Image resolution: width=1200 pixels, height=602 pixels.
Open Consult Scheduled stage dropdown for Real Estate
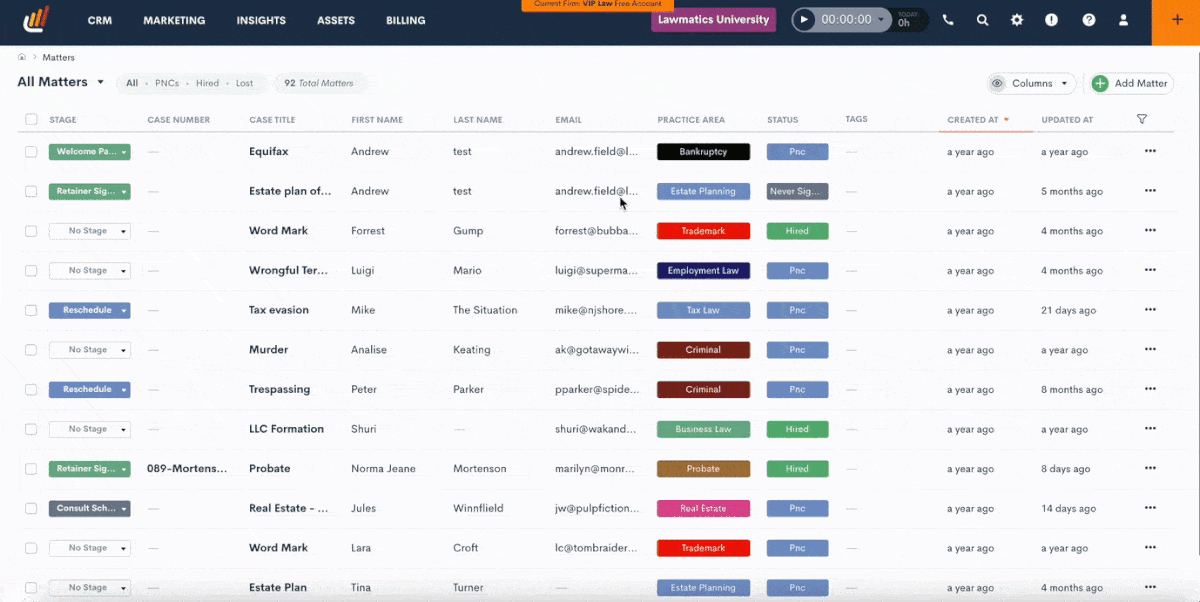click(x=89, y=508)
